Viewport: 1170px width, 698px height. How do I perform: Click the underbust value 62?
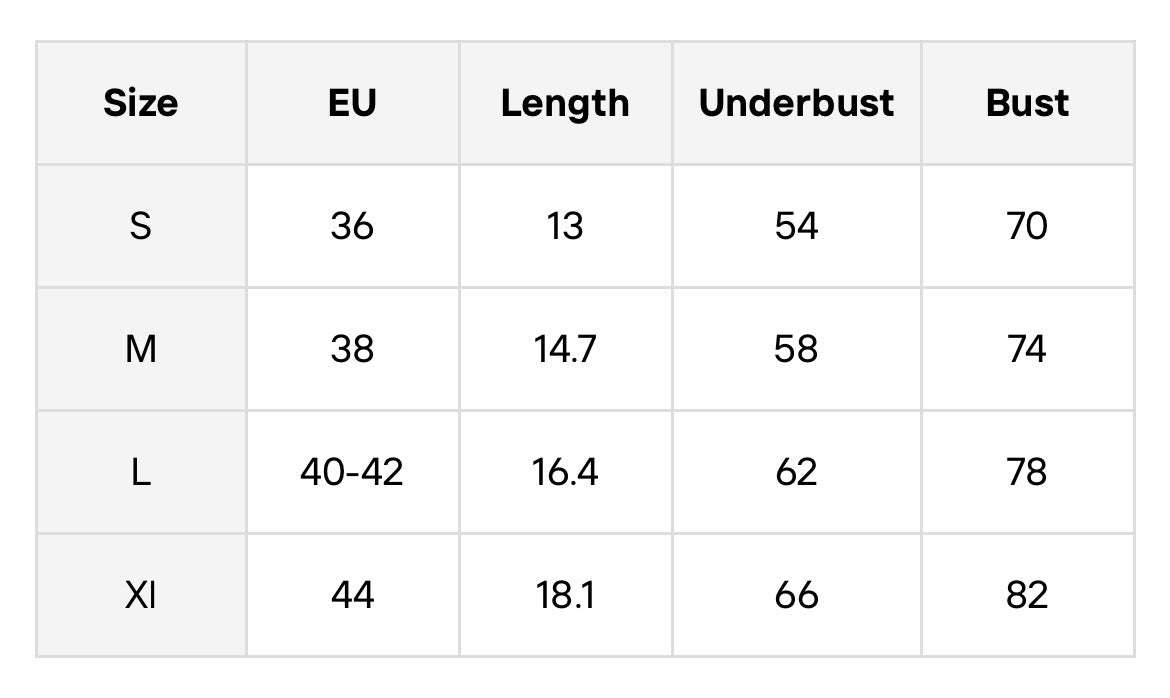(x=796, y=472)
